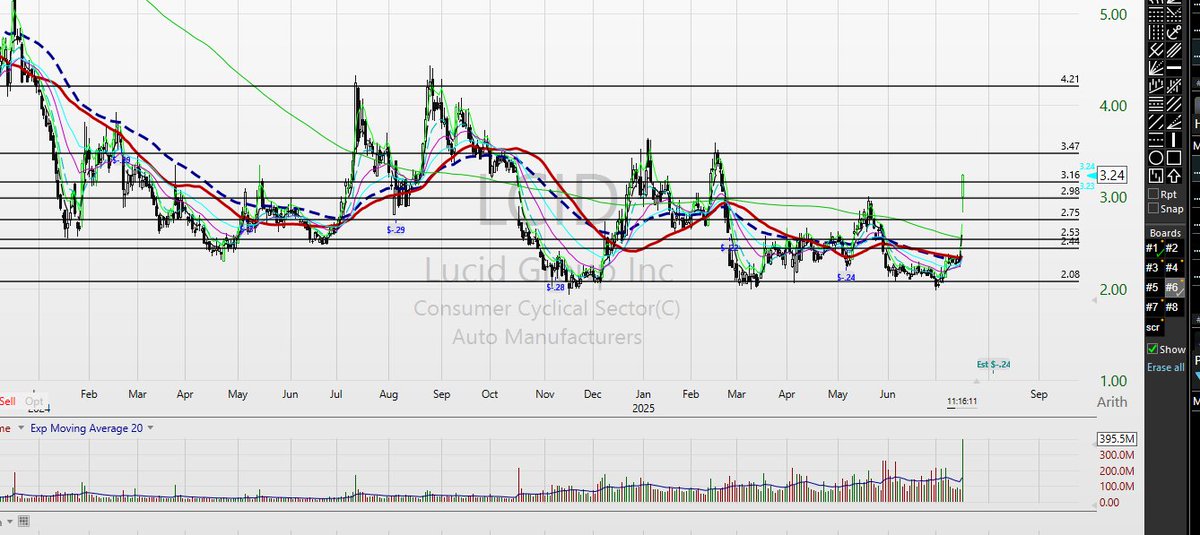The height and width of the screenshot is (535, 1200).
Task: Switch to board #3
Action: (x=1154, y=267)
